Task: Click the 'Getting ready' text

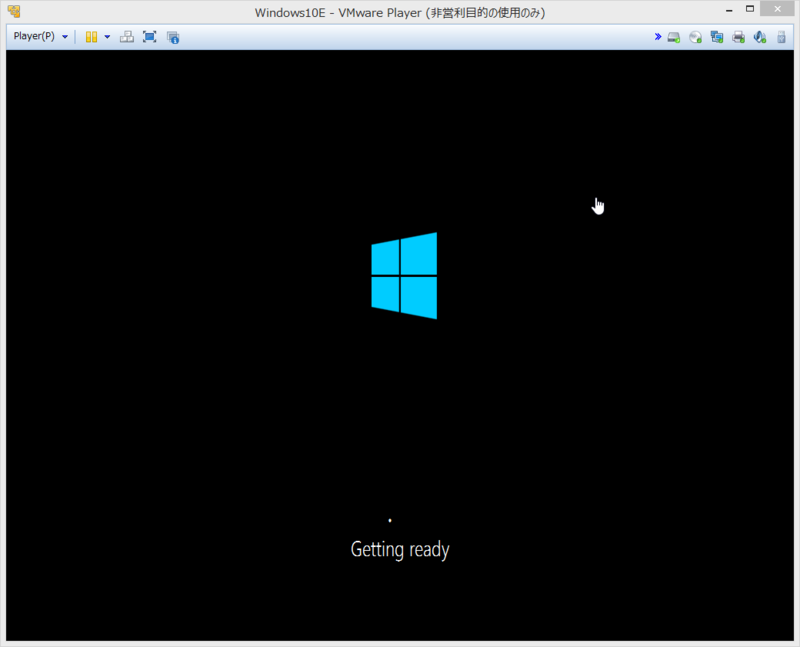Action: tap(400, 550)
